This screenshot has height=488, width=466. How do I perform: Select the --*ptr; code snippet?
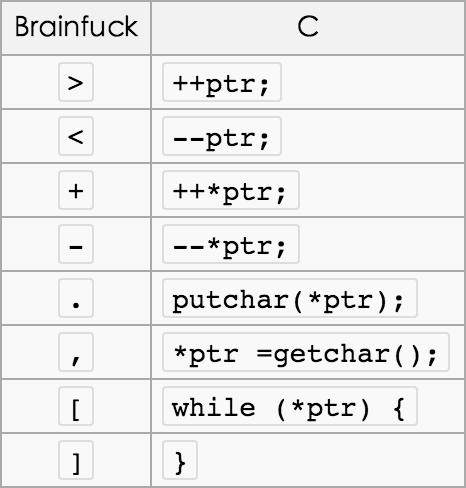point(231,244)
